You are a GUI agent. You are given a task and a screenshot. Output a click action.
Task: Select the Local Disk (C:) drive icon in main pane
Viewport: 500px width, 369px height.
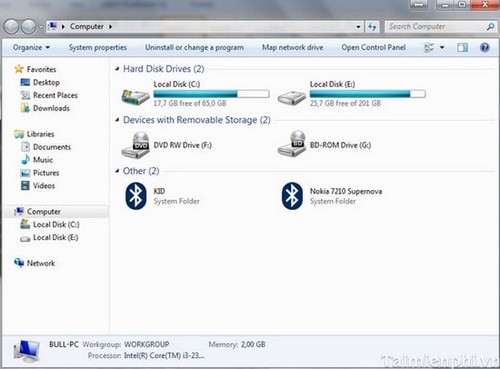(x=135, y=97)
